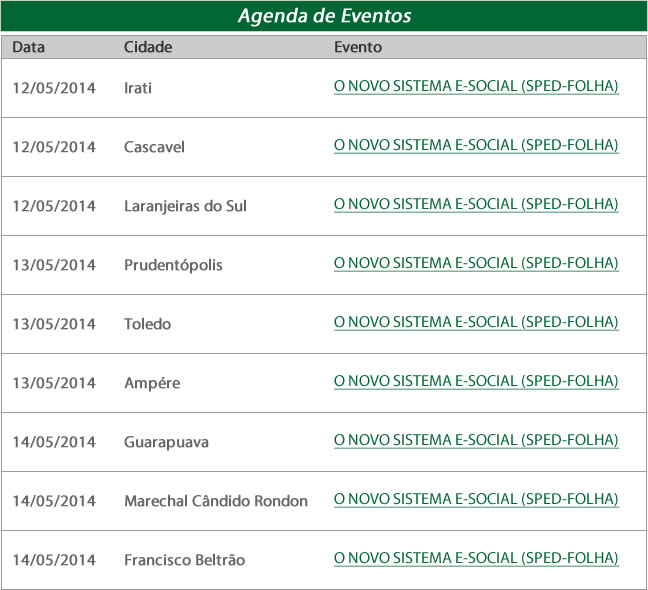Viewport: 648px width, 590px height.
Task: Select the Prudentópolis city cell
Action: coord(173,265)
